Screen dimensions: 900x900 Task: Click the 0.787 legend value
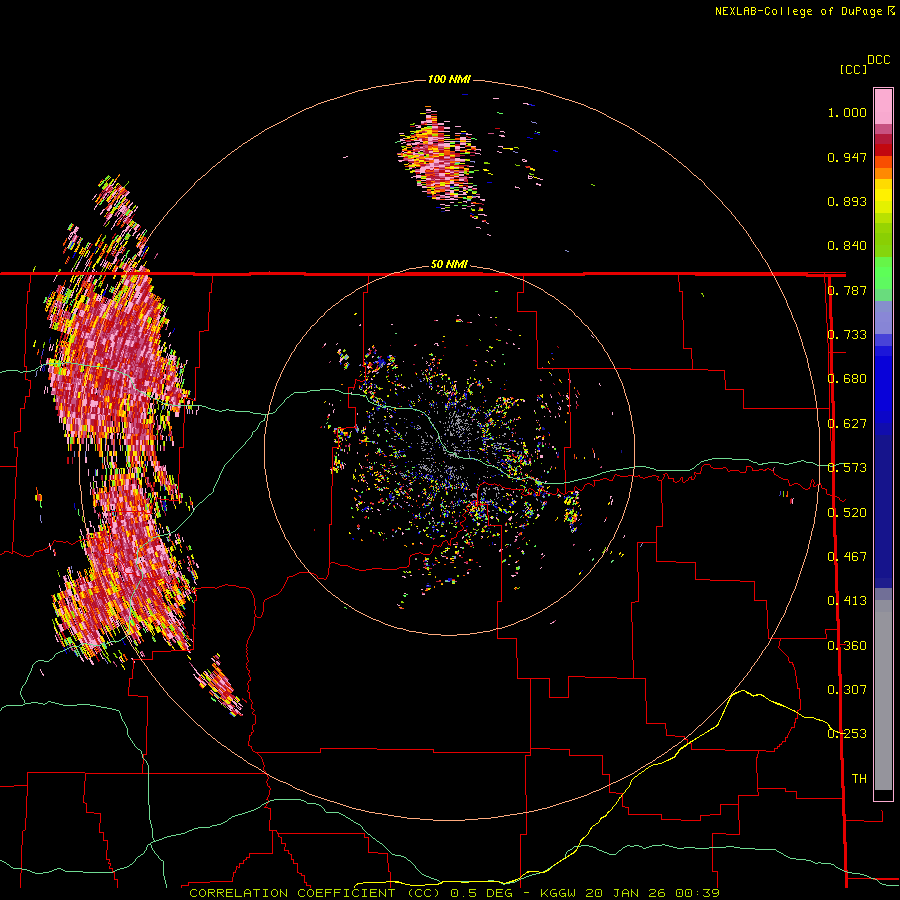click(x=847, y=290)
